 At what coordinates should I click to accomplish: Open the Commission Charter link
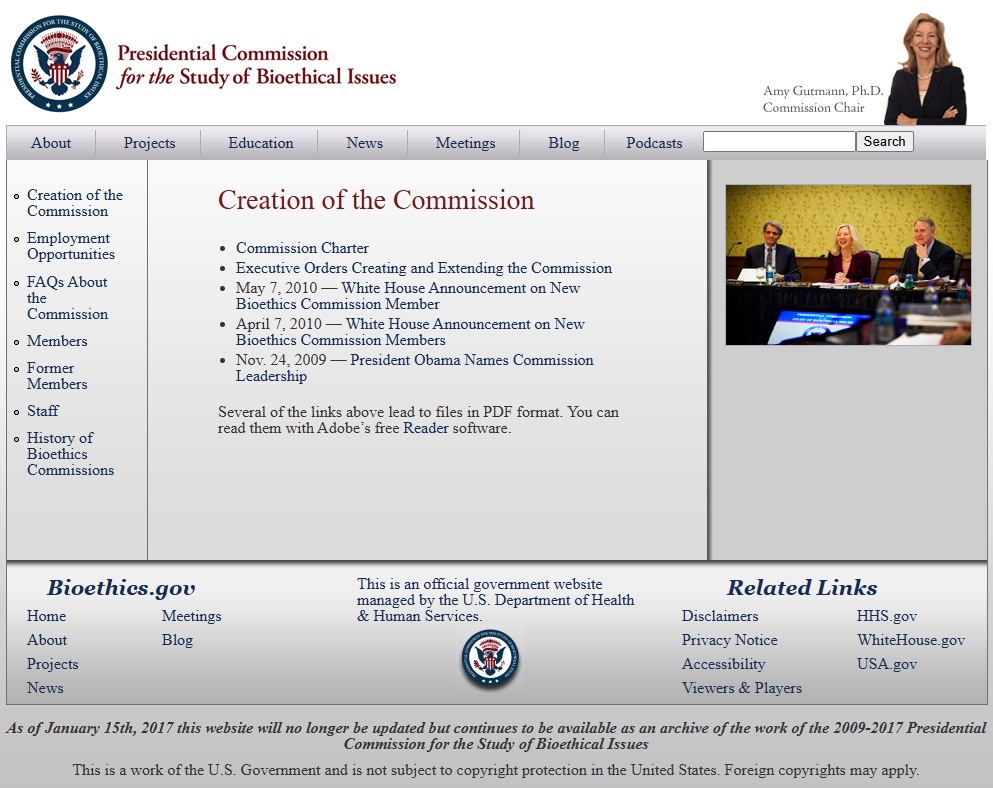pos(302,248)
